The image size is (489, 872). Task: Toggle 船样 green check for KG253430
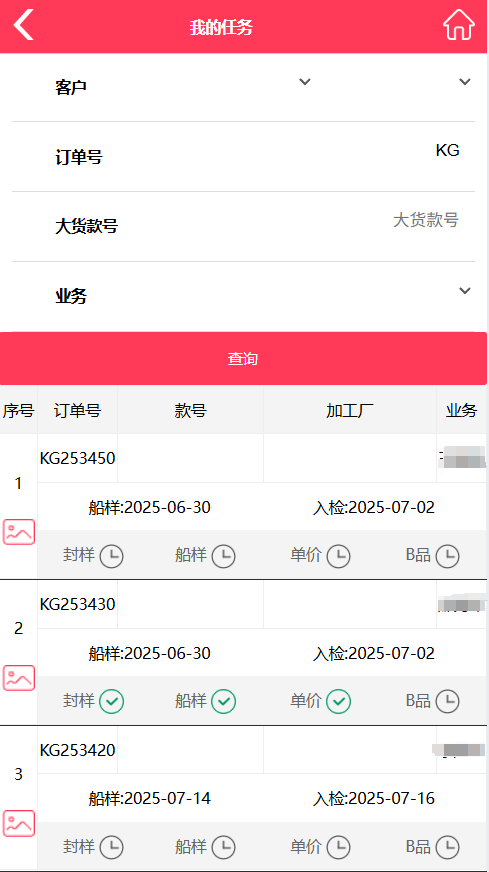tap(224, 702)
